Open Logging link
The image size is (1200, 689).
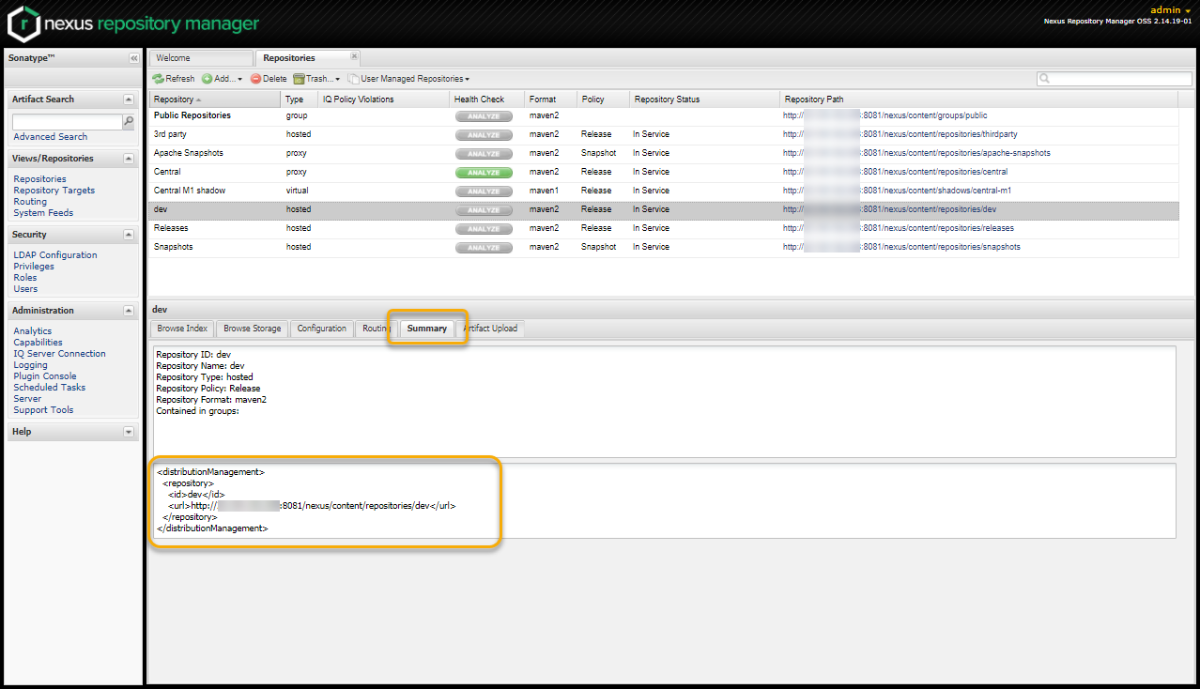(x=30, y=365)
